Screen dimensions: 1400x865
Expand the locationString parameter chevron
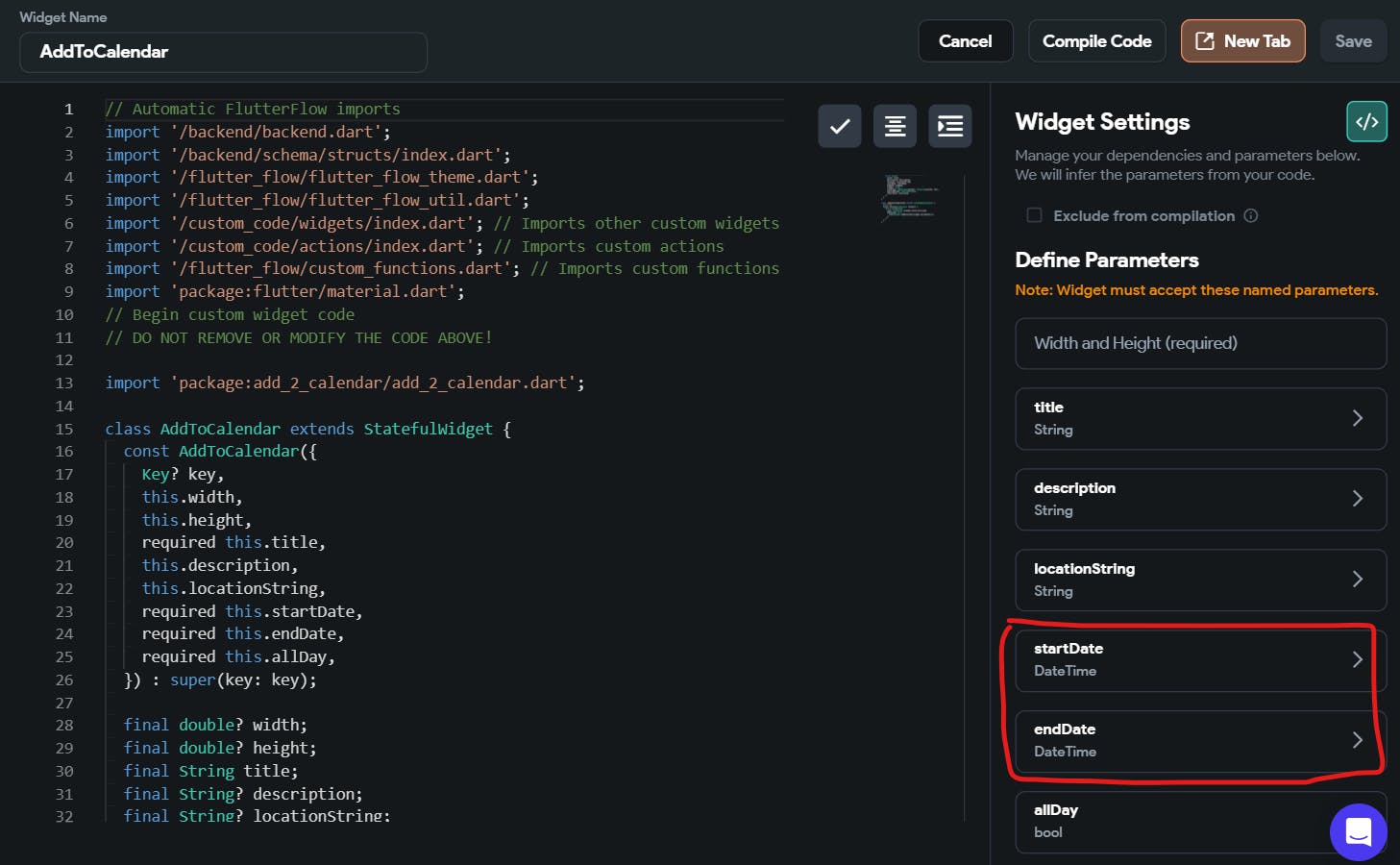1357,580
